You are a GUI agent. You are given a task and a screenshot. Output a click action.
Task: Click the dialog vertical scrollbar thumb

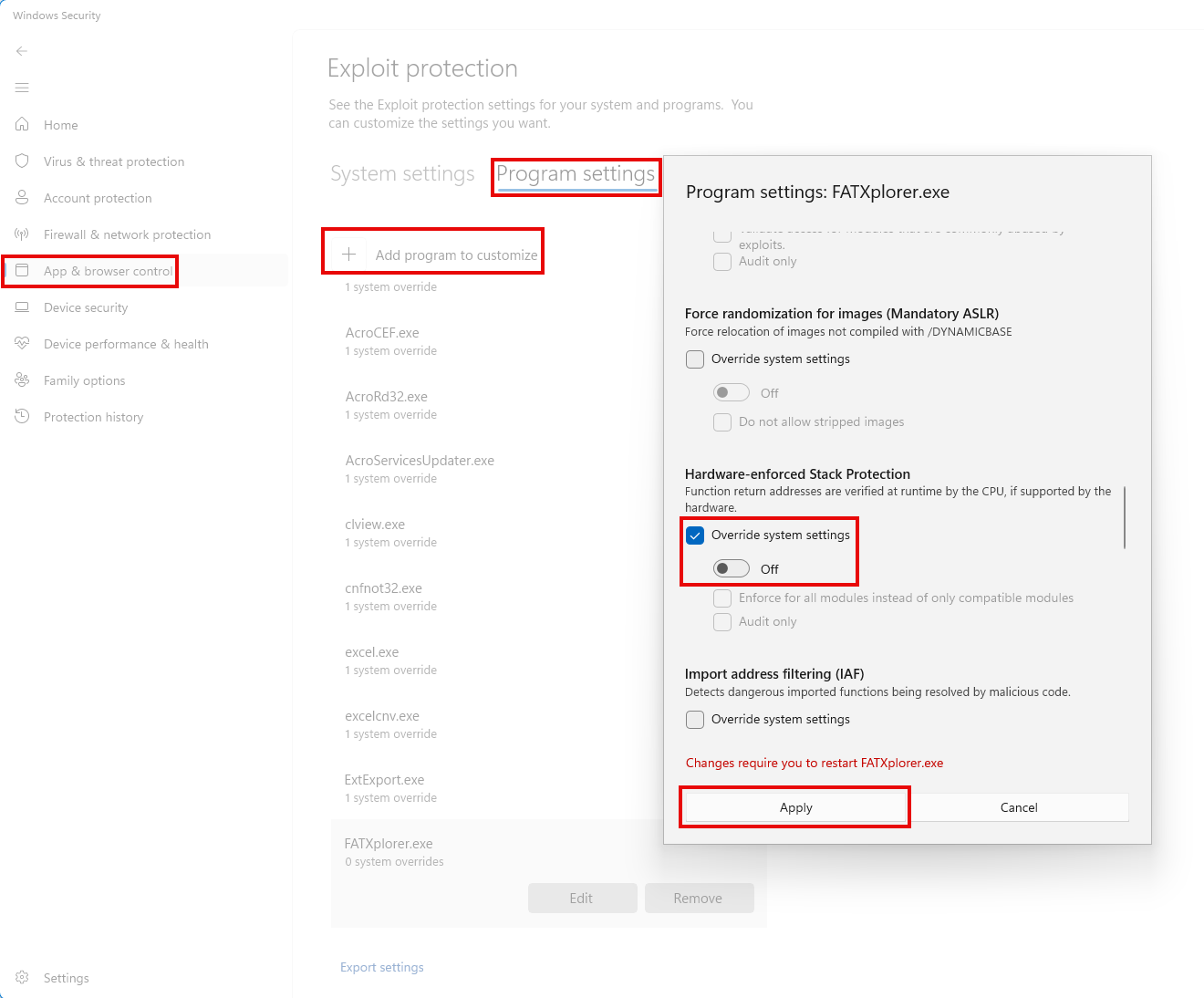click(x=1125, y=517)
